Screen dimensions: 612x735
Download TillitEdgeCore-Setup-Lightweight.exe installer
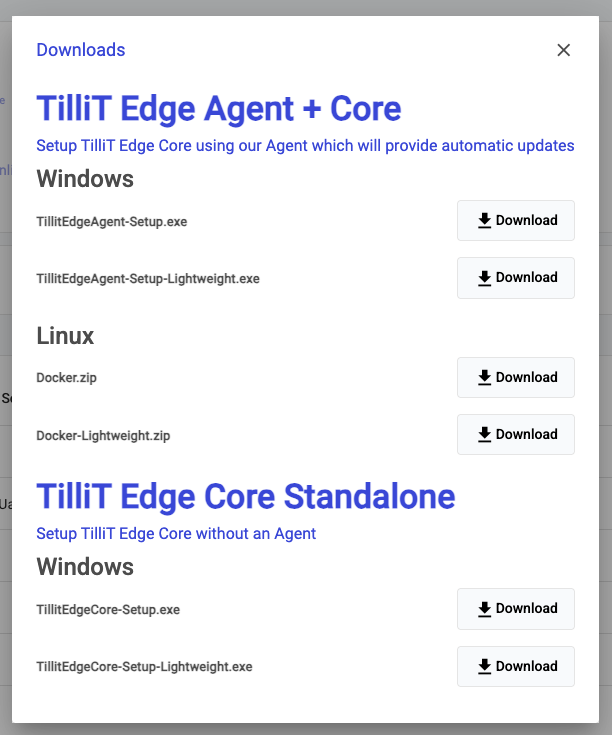515,667
